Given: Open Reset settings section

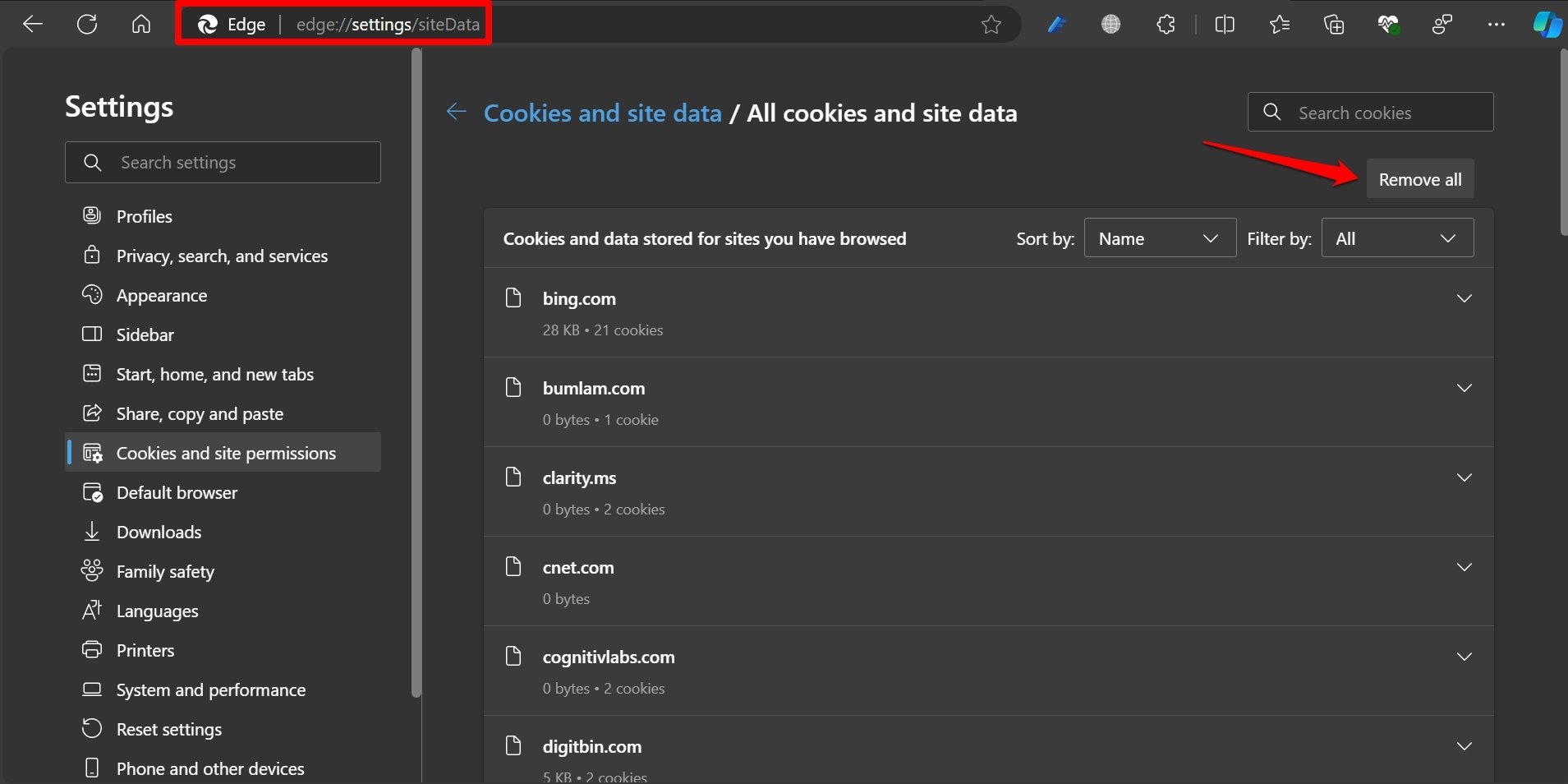Looking at the screenshot, I should point(223,729).
